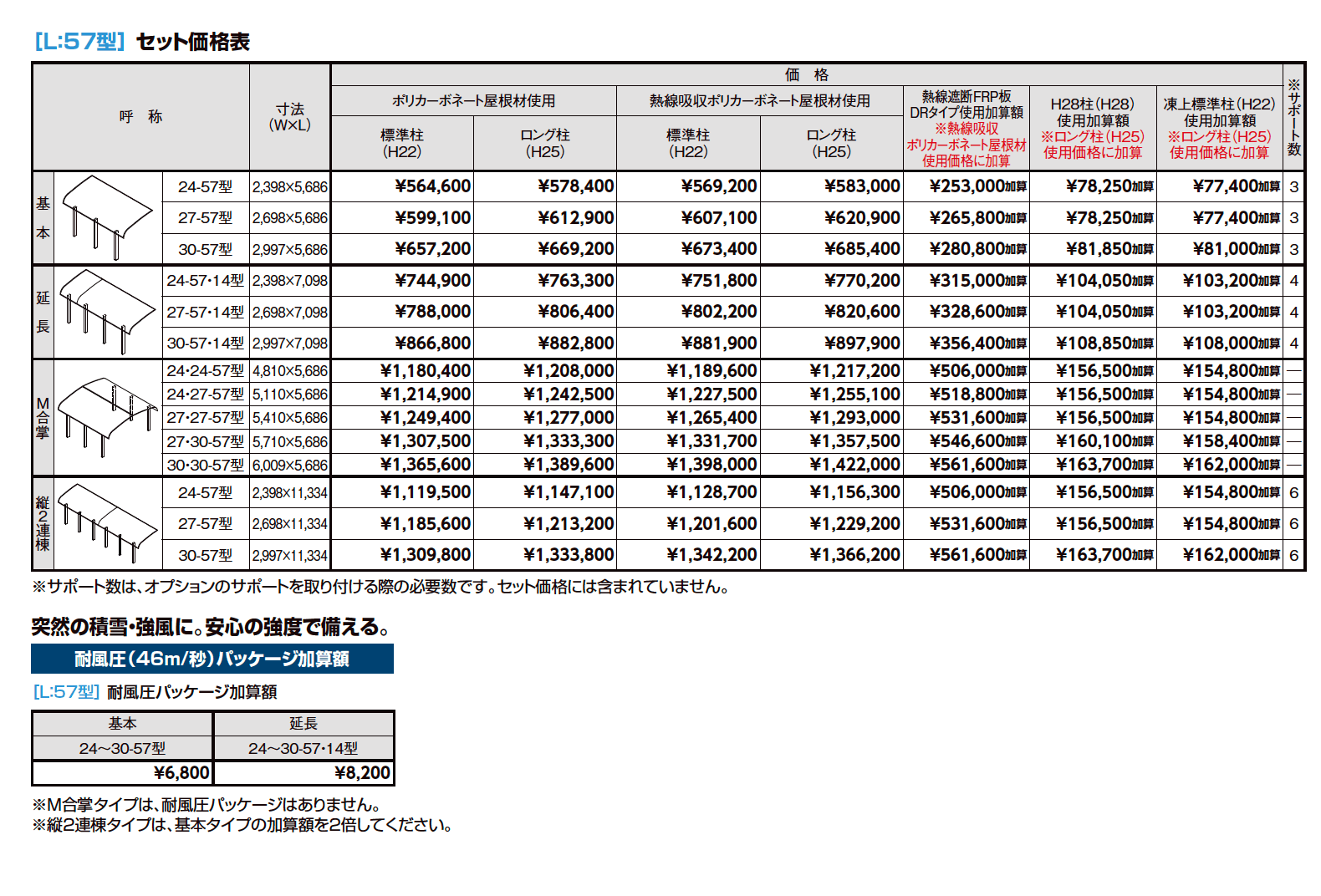Click the price ¥1,342,200
1321x896 pixels.
(712, 555)
